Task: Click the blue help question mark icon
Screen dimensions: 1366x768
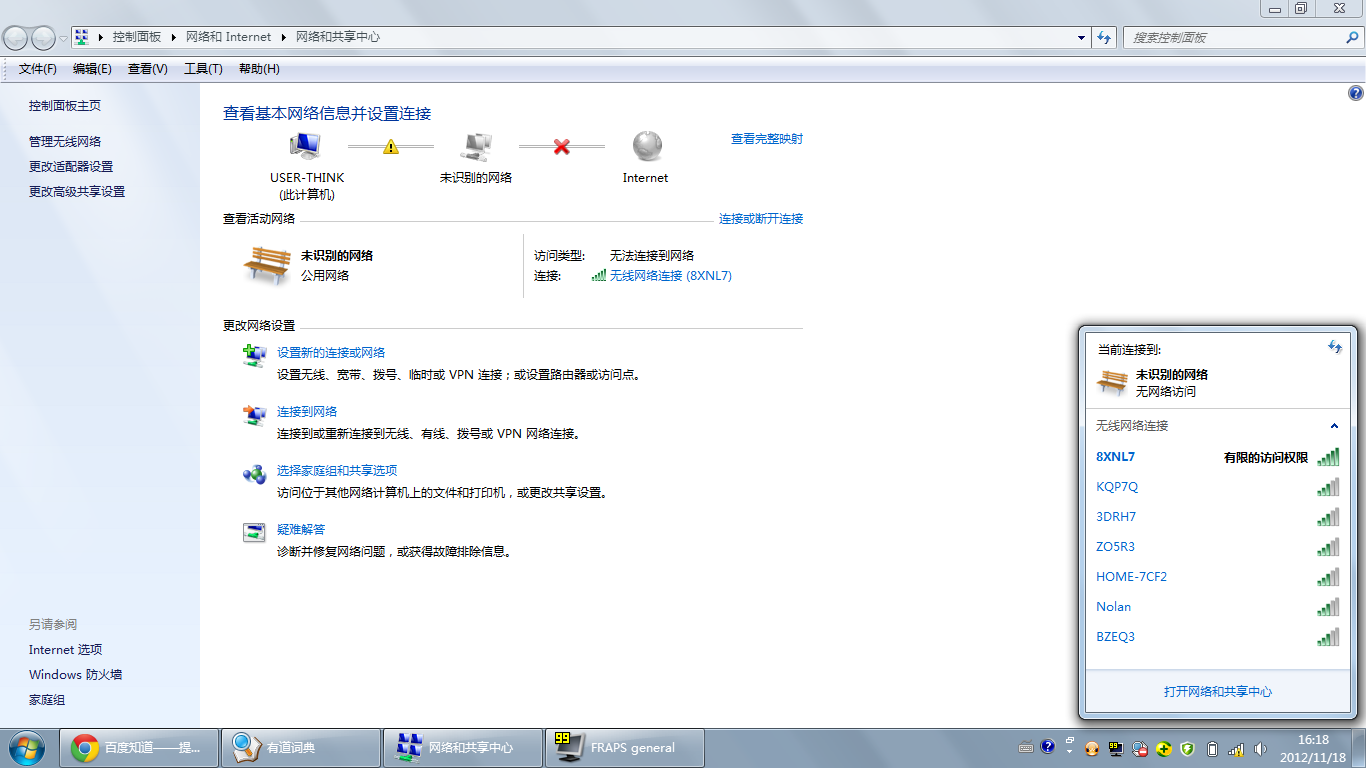Action: pos(1356,93)
